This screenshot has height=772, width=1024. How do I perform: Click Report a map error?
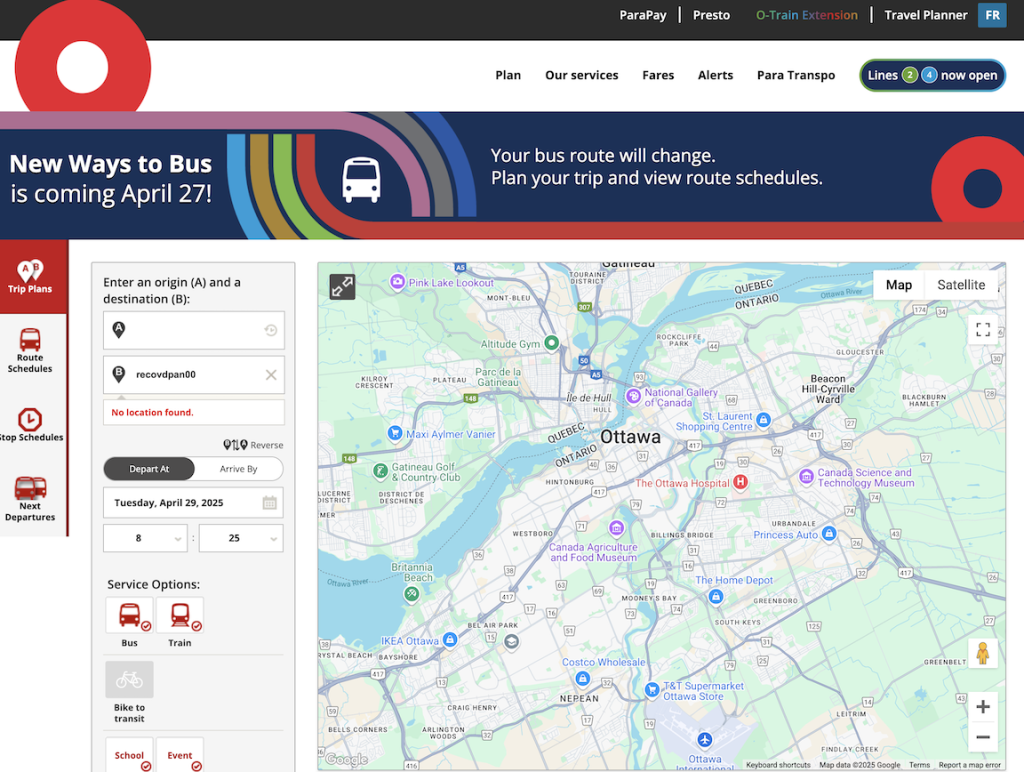pos(969,765)
